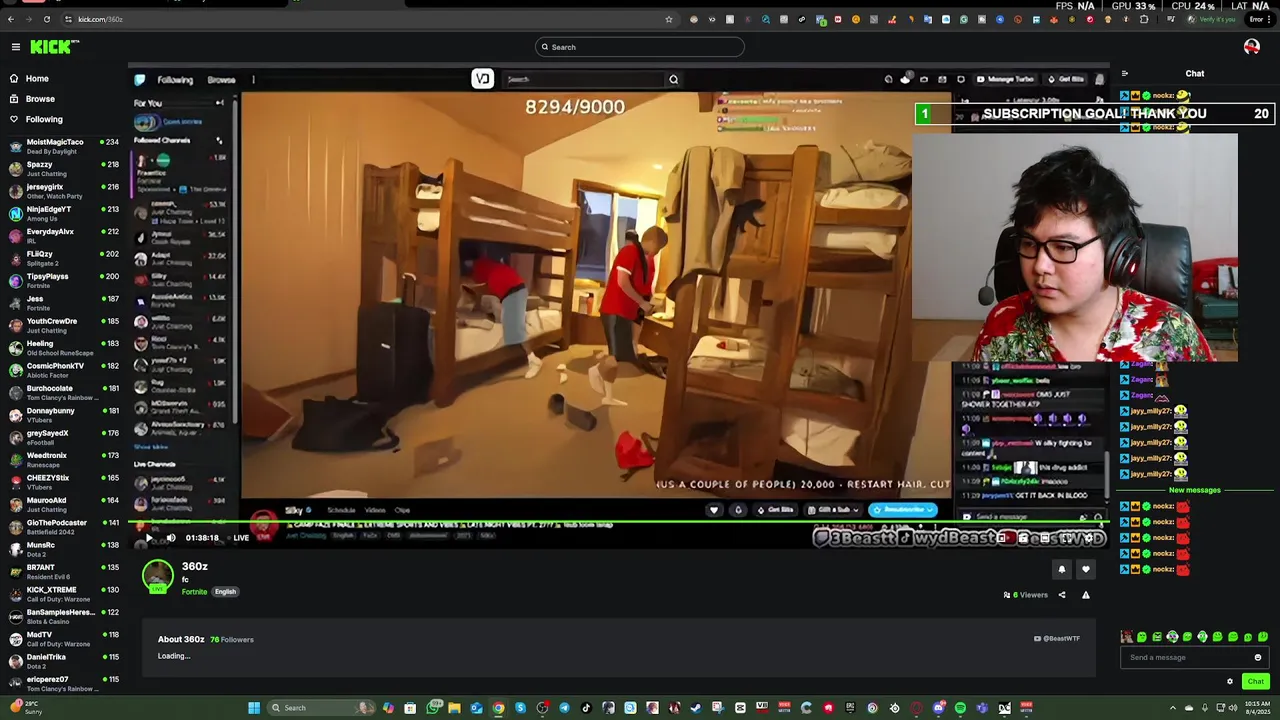The height and width of the screenshot is (720, 1280).
Task: Open jerseygirlx channel in sidebar
Action: 62,191
